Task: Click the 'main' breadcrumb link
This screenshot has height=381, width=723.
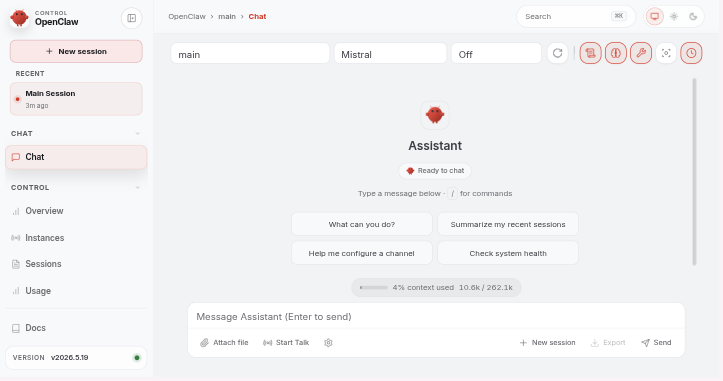Action: coord(227,17)
